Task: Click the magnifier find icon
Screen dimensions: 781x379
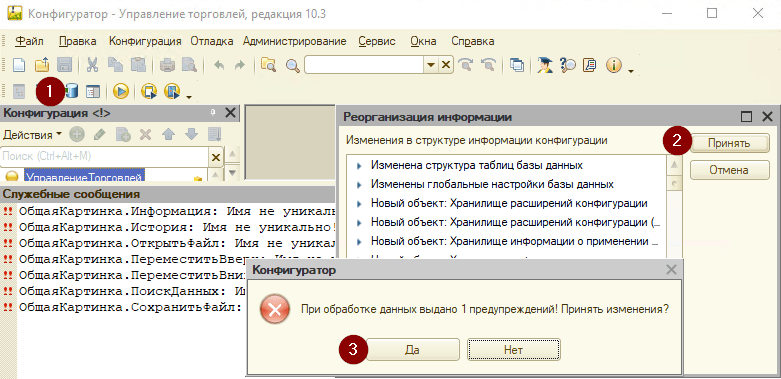Action: [292, 65]
